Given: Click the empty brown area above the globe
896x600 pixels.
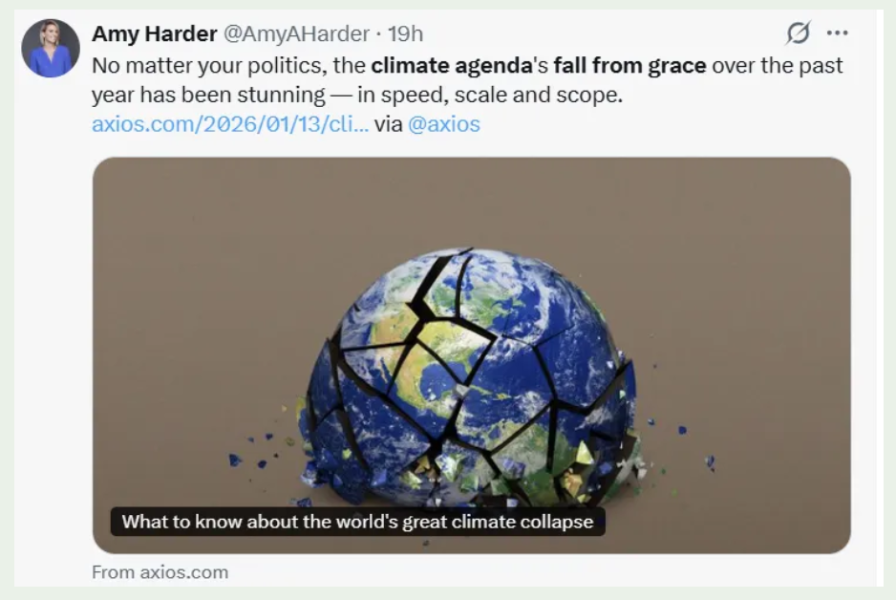Looking at the screenshot, I should (x=471, y=200).
